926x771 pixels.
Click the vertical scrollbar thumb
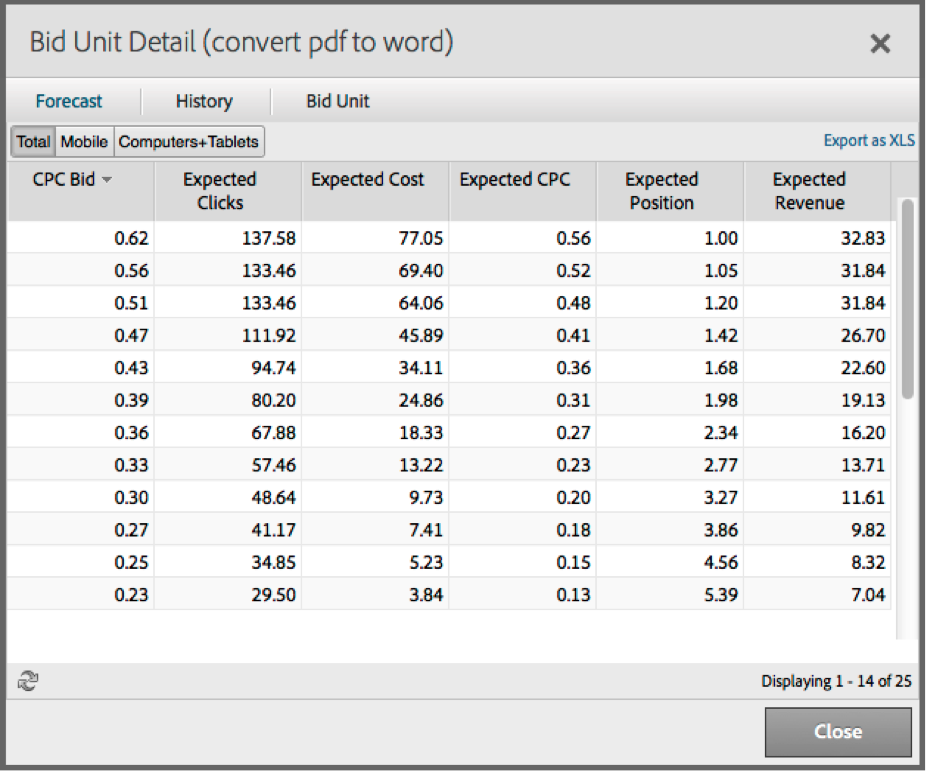pyautogui.click(x=907, y=298)
